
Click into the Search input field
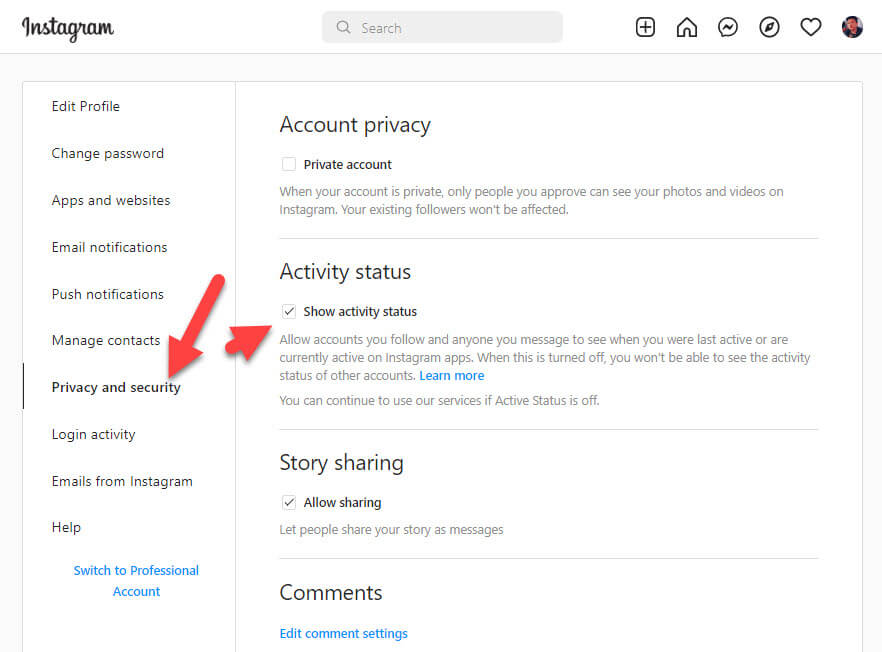[450, 28]
